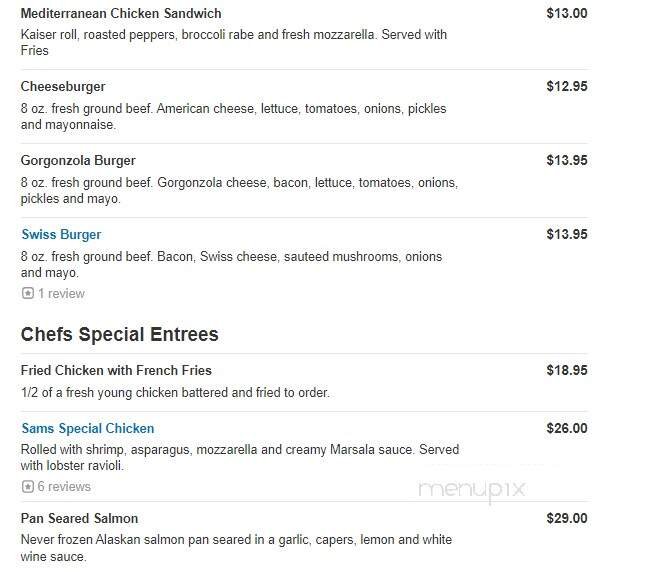The height and width of the screenshot is (572, 651).
Task: Open the Sams Special Chicken link
Action: point(88,429)
